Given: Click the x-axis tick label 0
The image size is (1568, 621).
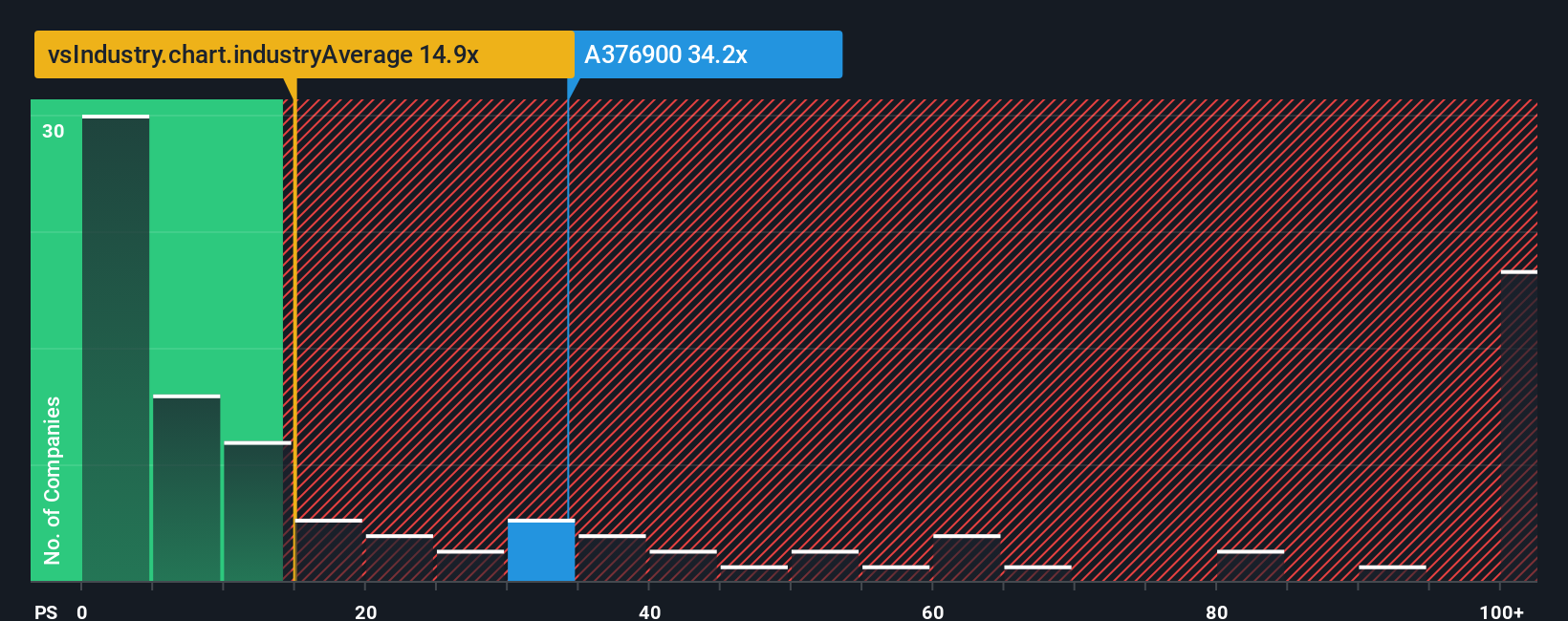Looking at the screenshot, I should 82,611.
